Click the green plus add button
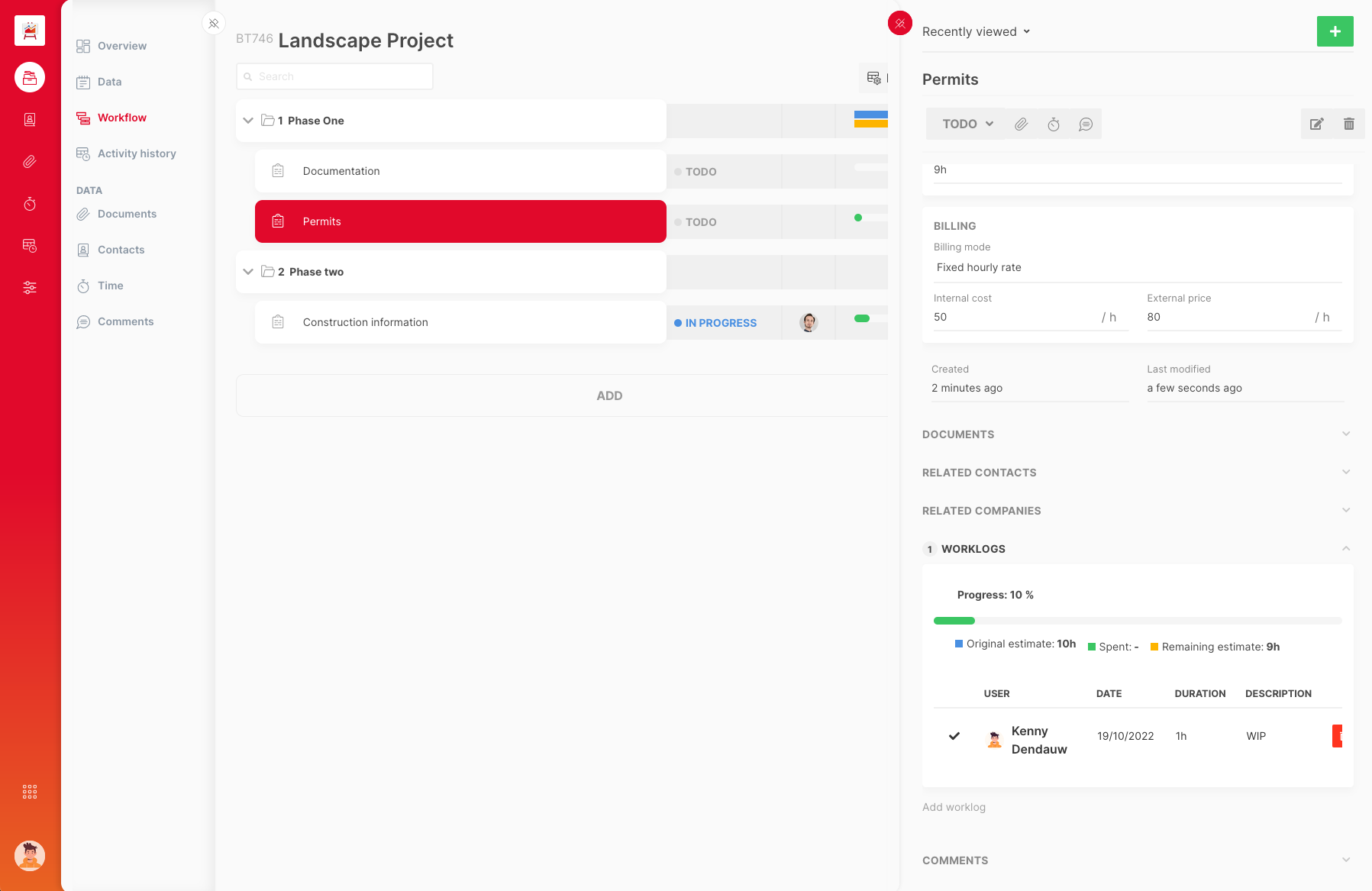The width and height of the screenshot is (1372, 891). (x=1335, y=31)
